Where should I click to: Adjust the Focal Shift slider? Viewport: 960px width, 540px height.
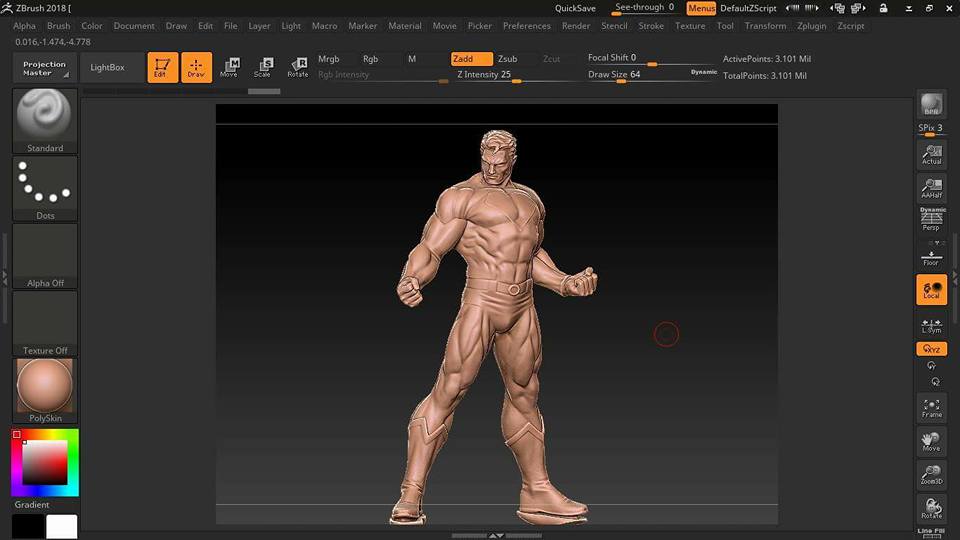pos(650,59)
